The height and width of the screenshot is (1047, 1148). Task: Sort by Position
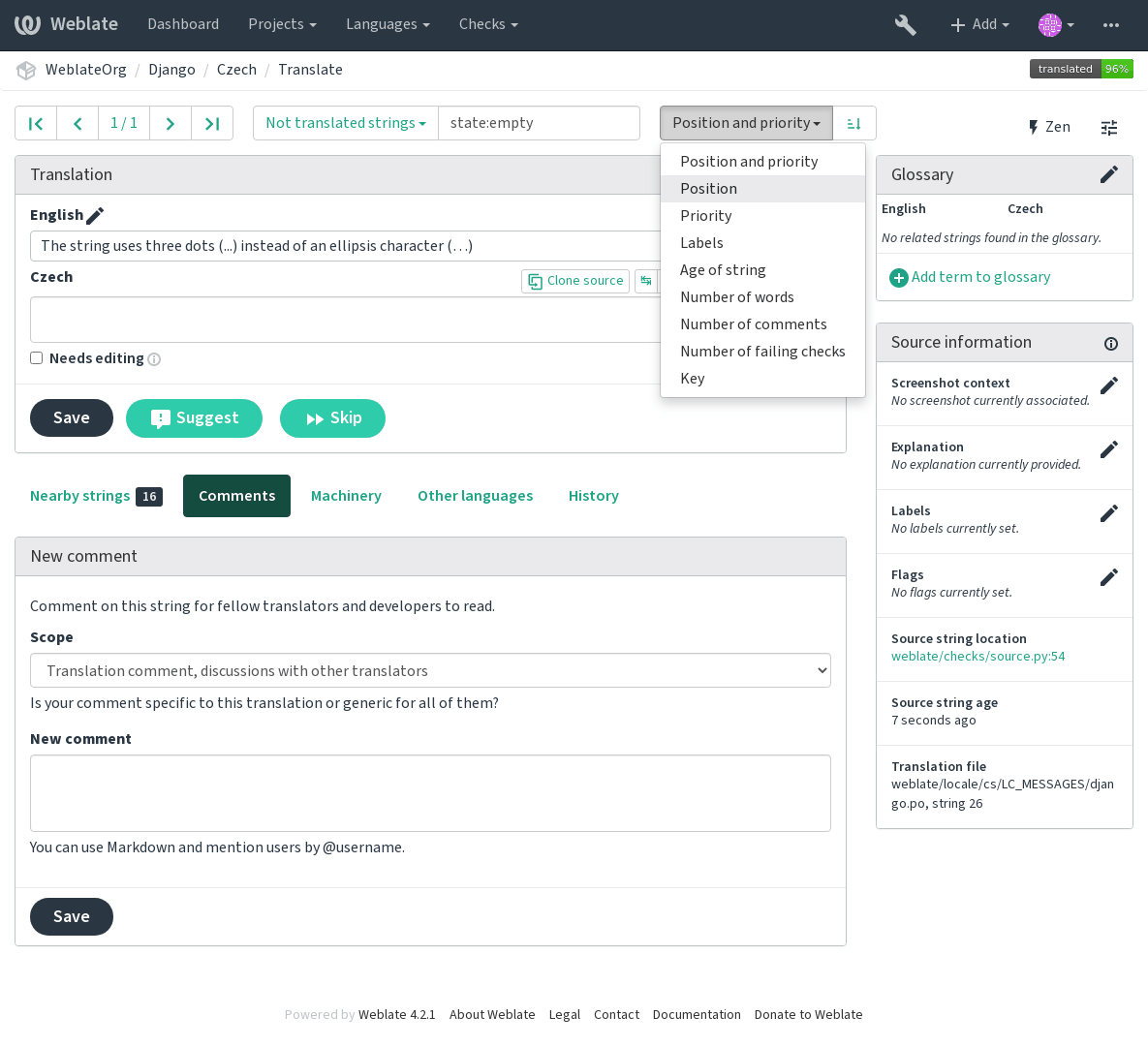(x=762, y=189)
